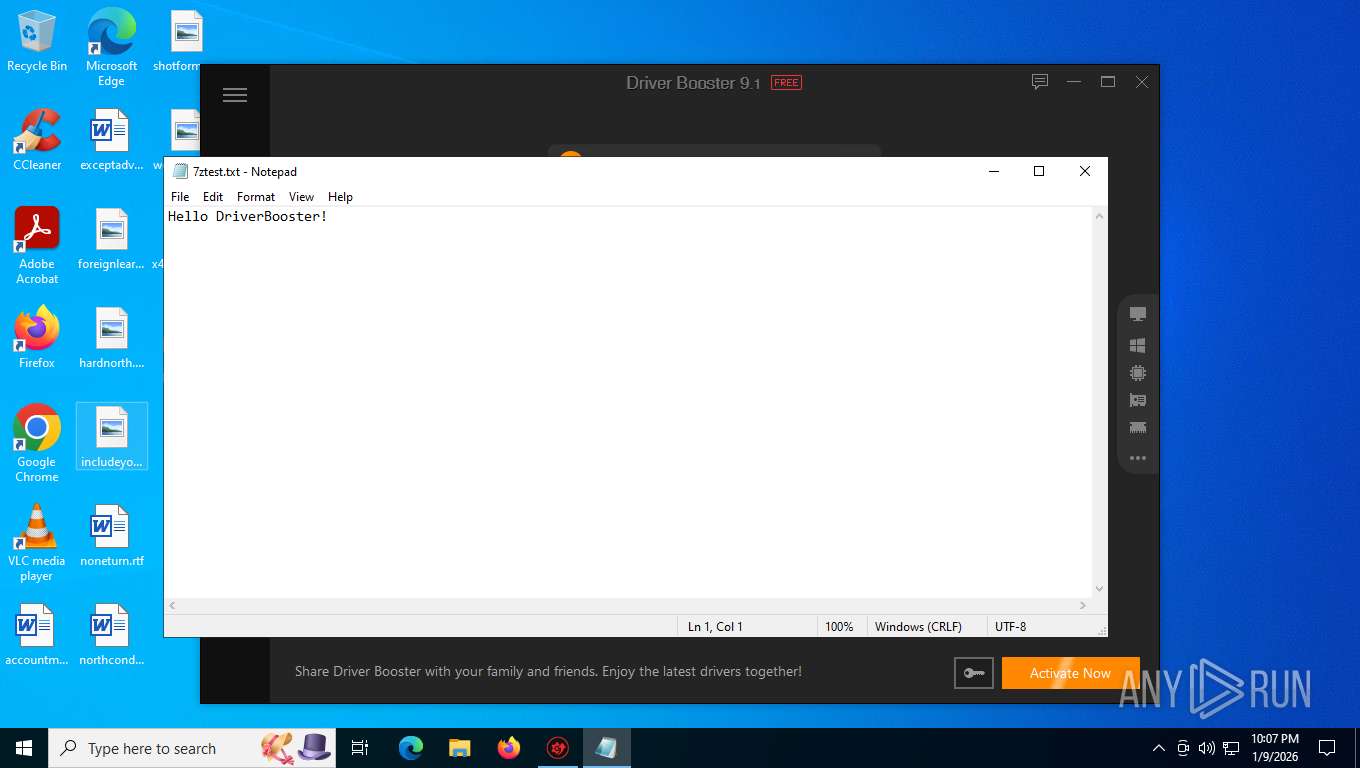This screenshot has height=768, width=1360.
Task: Switch to Notepad taskbar icon
Action: pyautogui.click(x=606, y=748)
